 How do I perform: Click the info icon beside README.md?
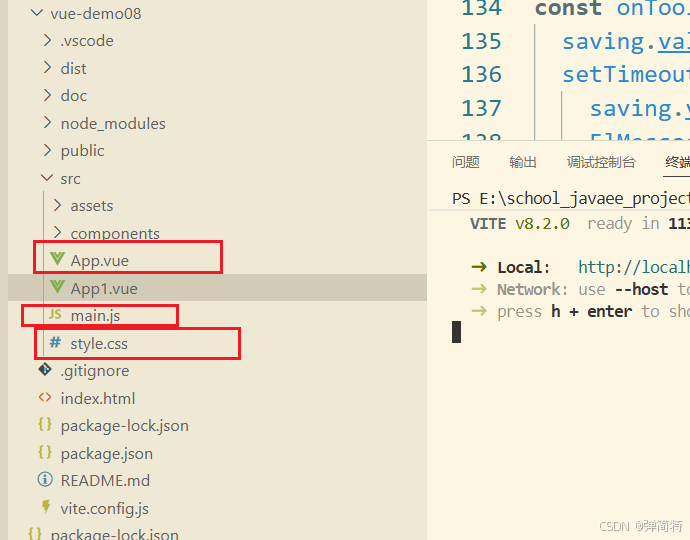45,480
